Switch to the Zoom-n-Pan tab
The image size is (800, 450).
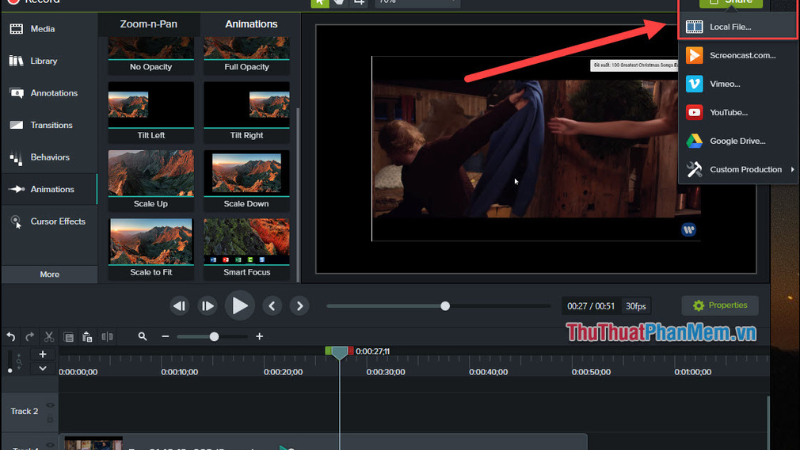tap(148, 23)
